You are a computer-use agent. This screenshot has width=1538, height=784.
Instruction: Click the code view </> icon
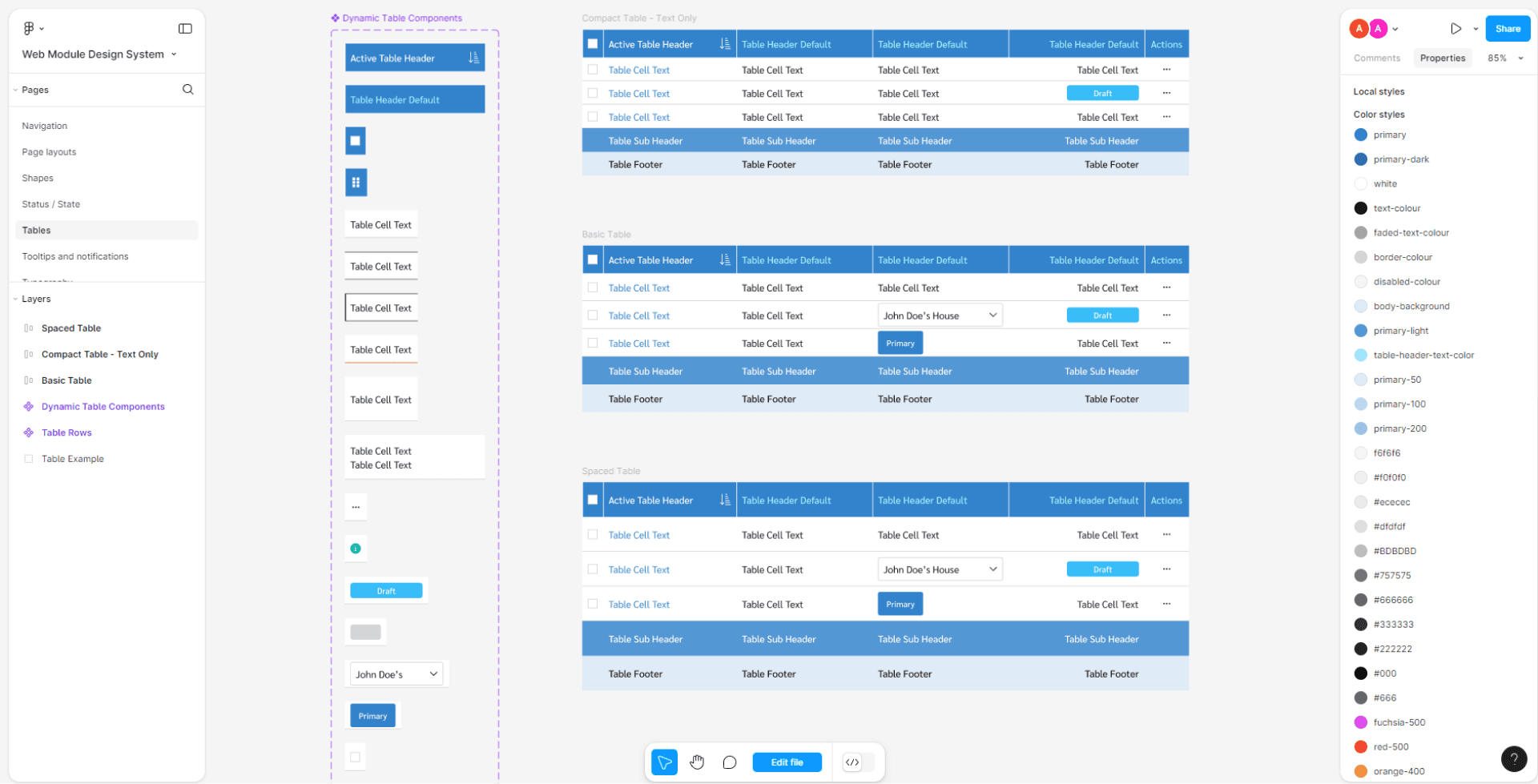(x=852, y=762)
